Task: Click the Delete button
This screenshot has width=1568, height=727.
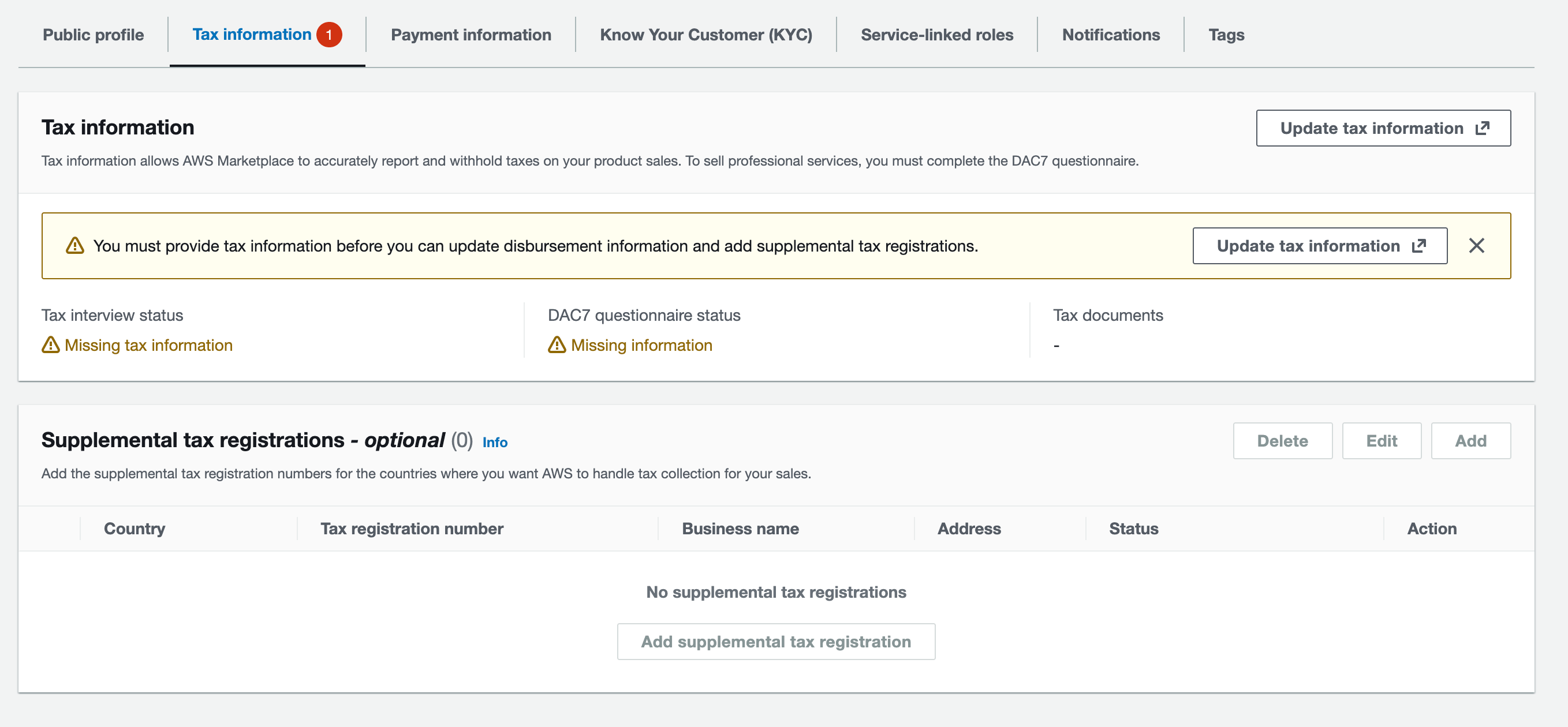Action: click(x=1283, y=440)
